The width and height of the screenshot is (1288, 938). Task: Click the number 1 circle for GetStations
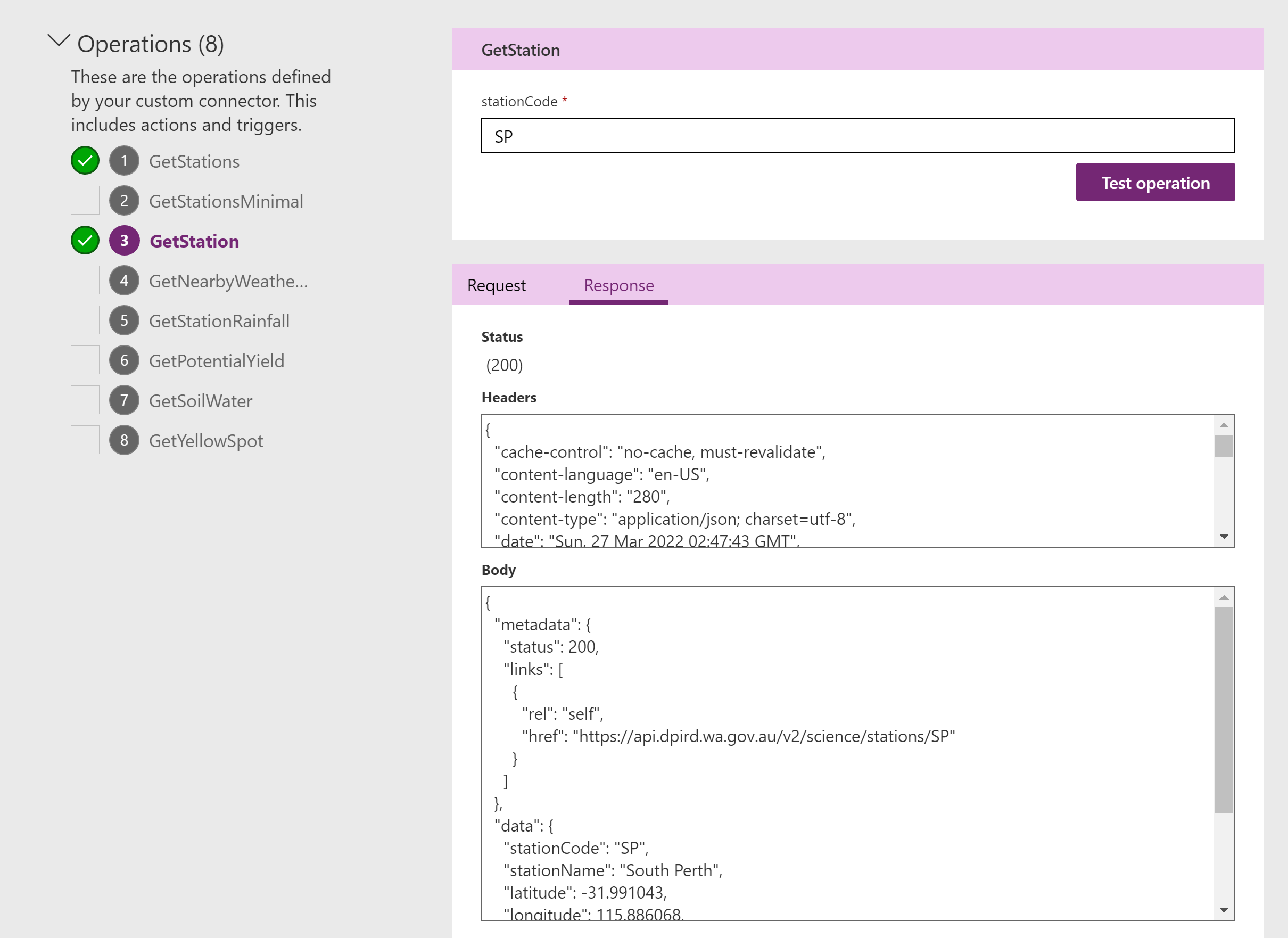point(124,161)
